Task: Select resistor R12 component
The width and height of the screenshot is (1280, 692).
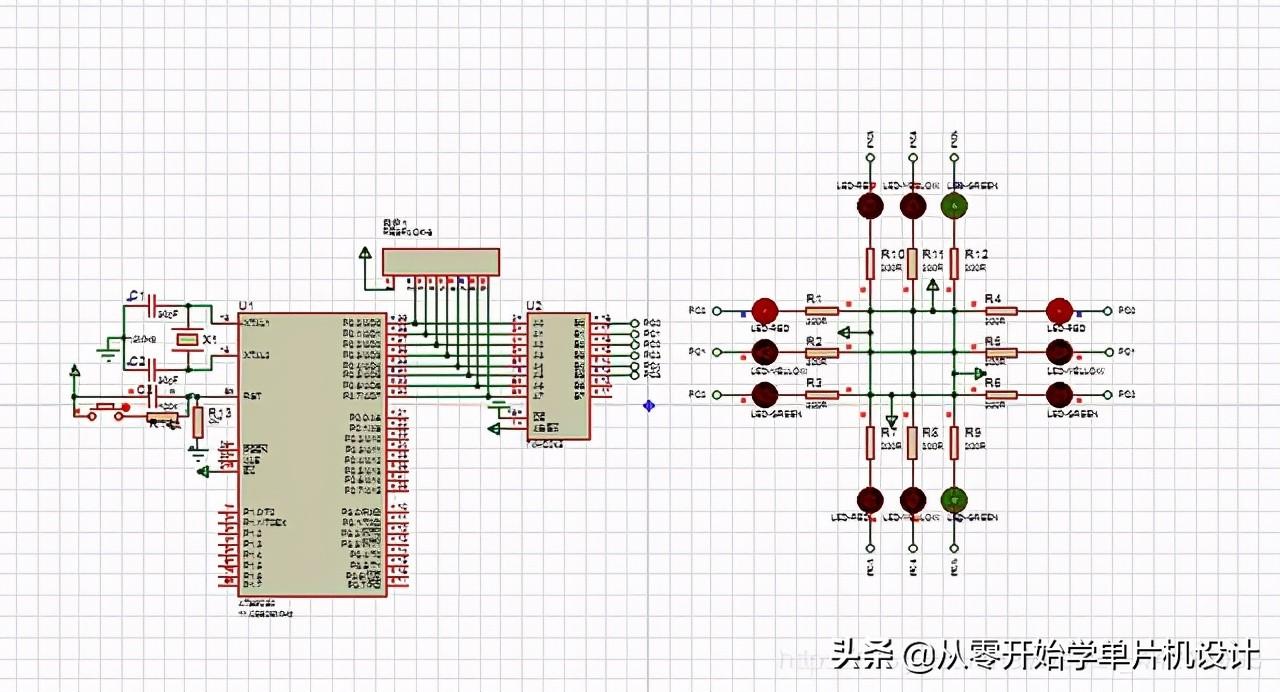Action: [954, 263]
